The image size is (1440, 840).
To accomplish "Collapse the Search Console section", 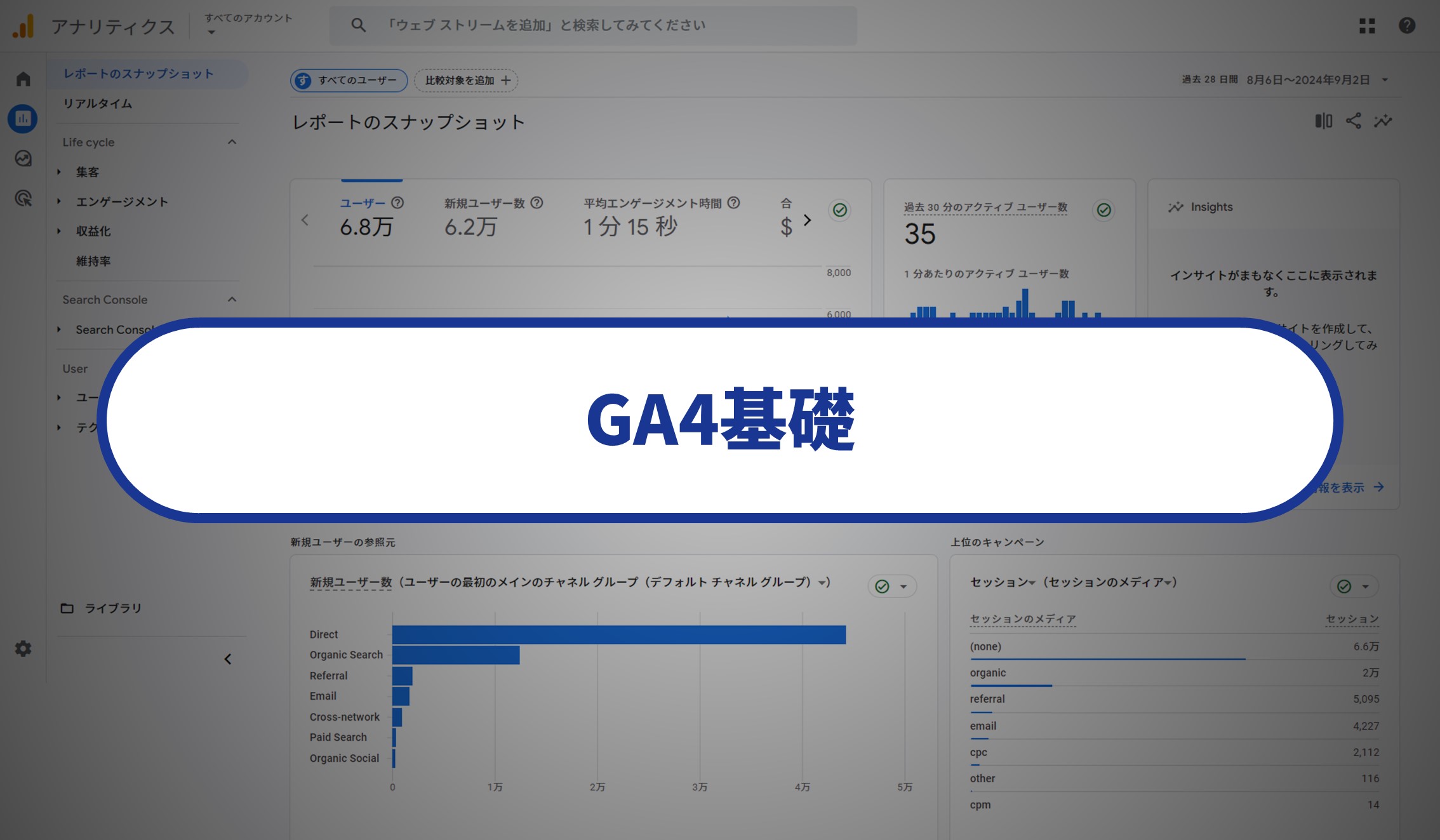I will coord(232,300).
